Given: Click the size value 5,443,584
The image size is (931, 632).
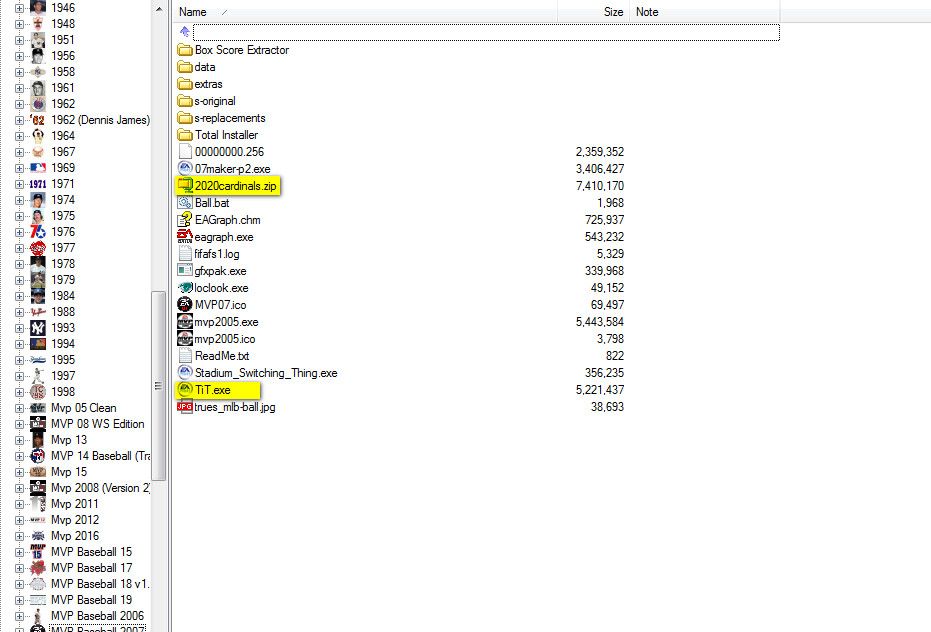Looking at the screenshot, I should [600, 322].
